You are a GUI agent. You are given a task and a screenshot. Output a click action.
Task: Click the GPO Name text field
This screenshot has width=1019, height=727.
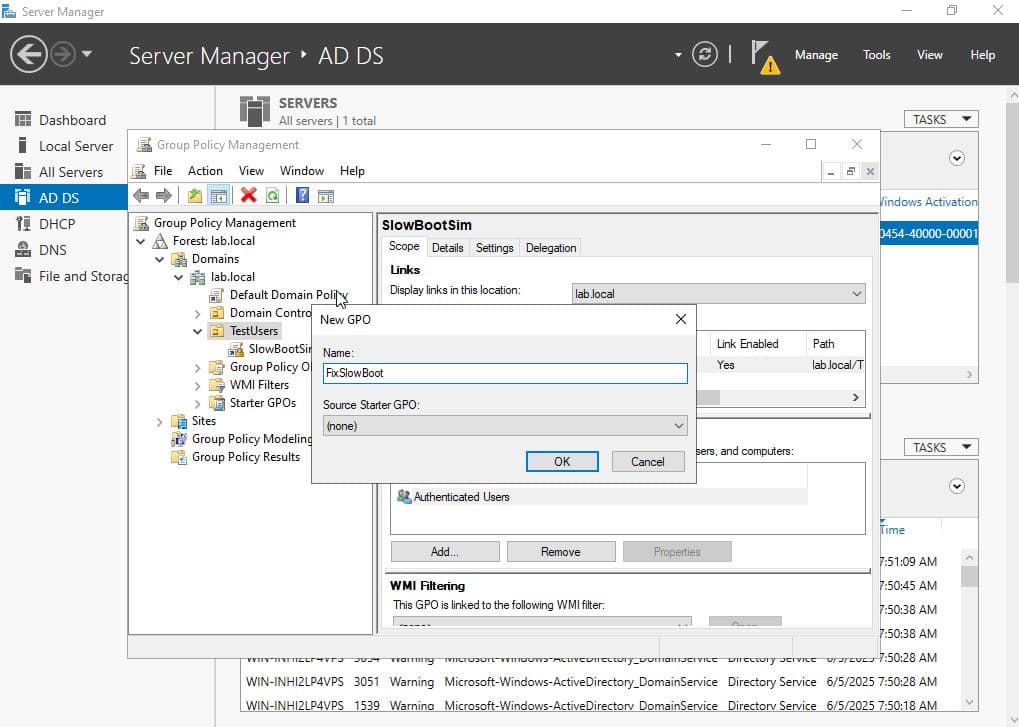click(505, 373)
